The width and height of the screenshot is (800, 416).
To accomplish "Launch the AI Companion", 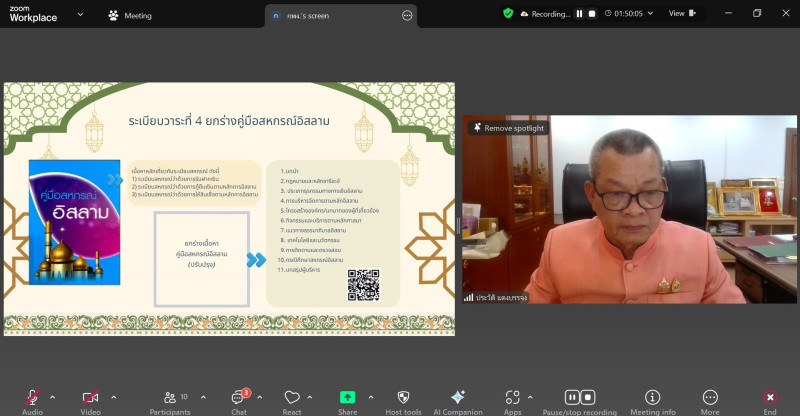I will point(458,397).
